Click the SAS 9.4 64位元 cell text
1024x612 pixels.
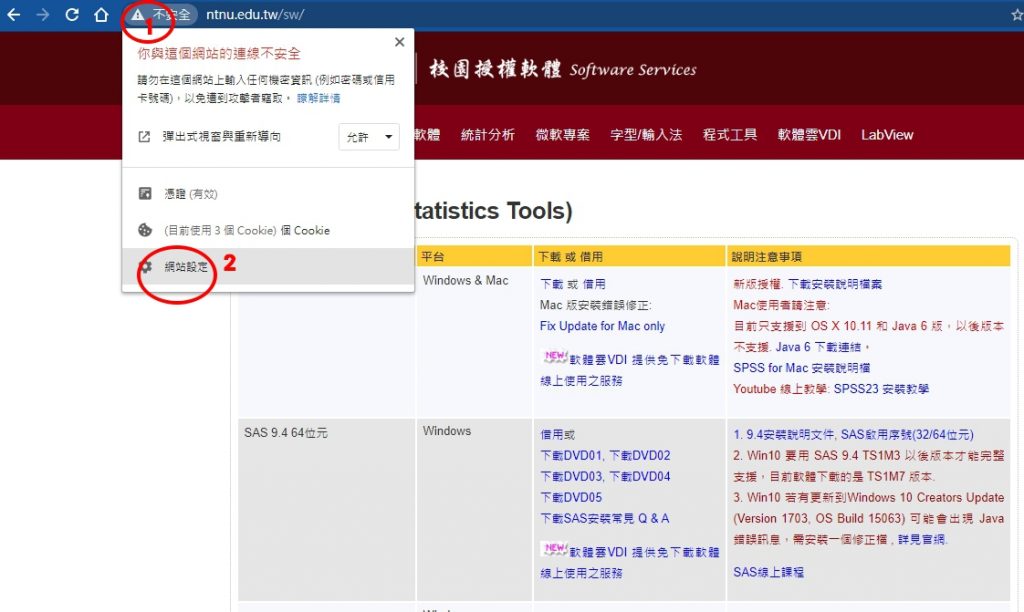coord(285,432)
